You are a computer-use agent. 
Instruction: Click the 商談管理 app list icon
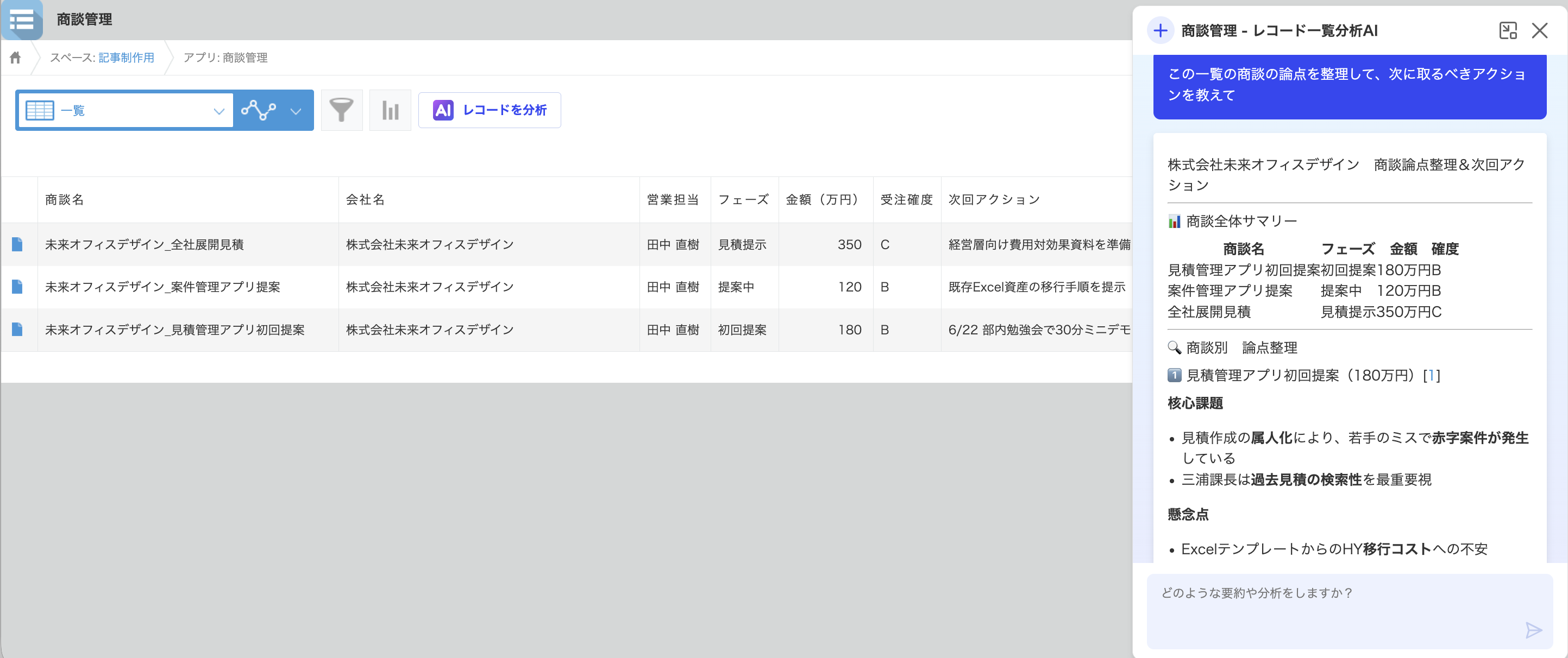click(22, 20)
